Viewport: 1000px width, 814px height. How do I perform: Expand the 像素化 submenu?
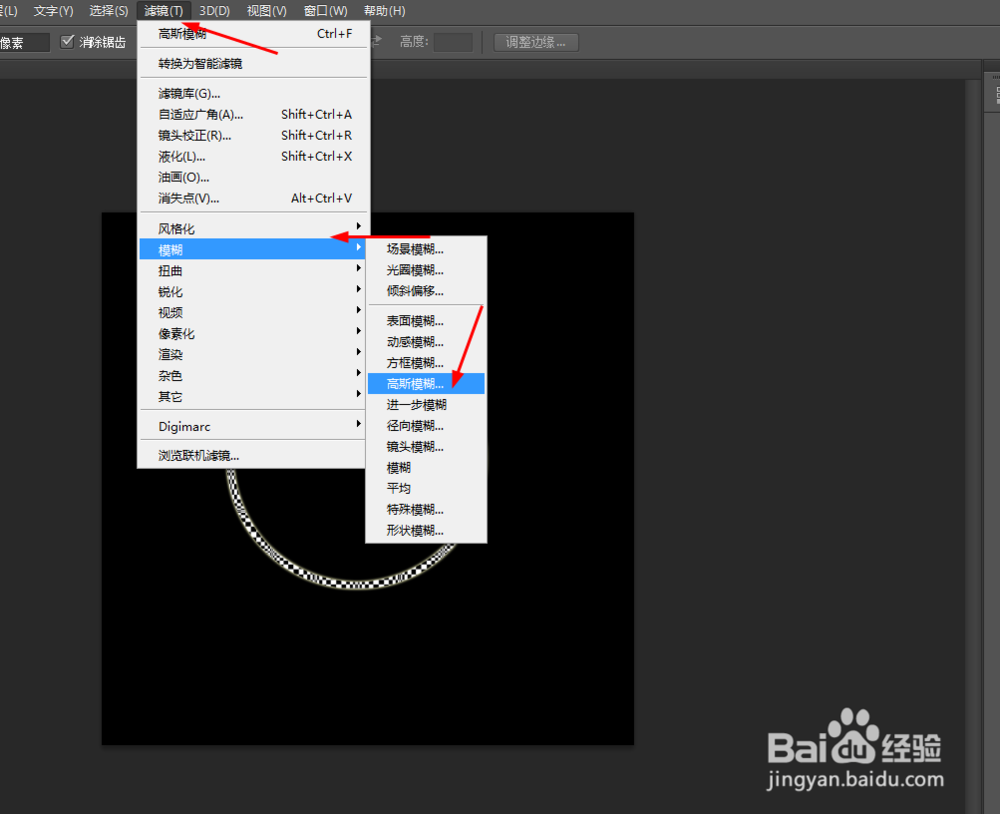pyautogui.click(x=252, y=334)
